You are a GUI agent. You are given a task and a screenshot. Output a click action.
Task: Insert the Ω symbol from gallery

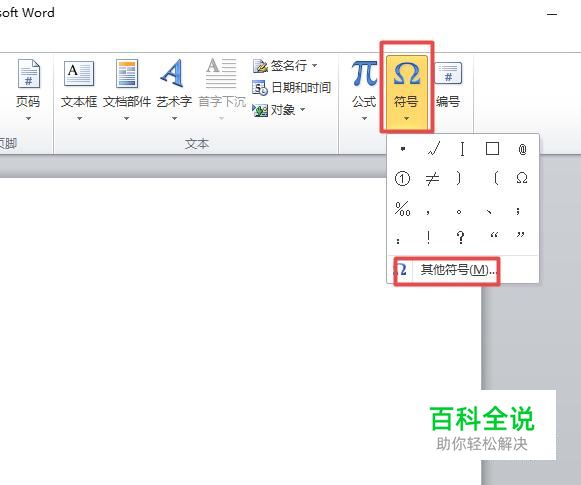tap(522, 179)
